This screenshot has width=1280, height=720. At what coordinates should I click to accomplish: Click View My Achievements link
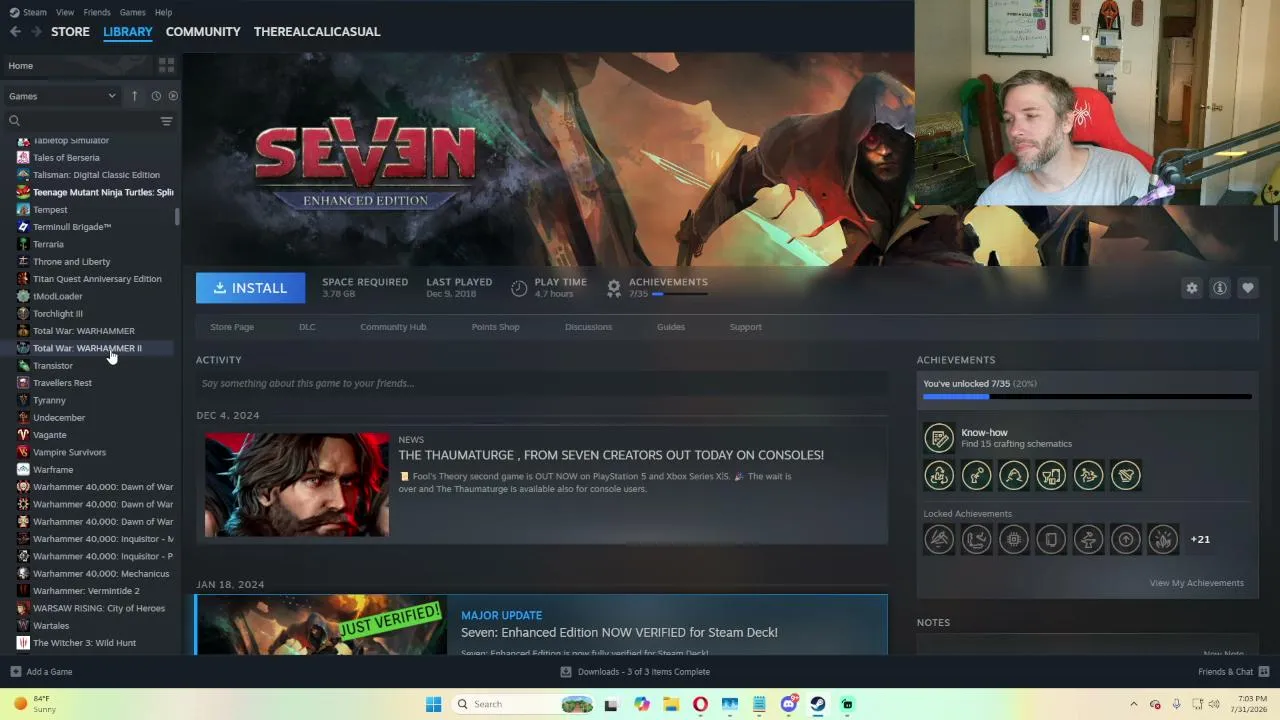click(1196, 583)
